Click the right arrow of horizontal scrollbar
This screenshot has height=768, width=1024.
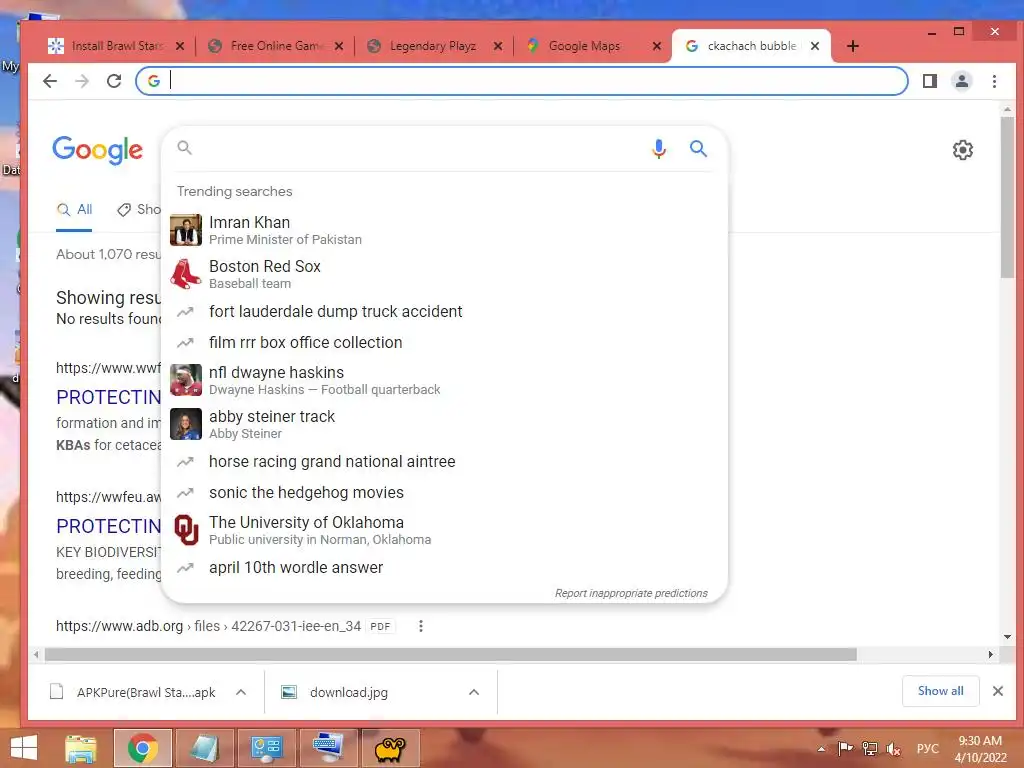[x=991, y=654]
